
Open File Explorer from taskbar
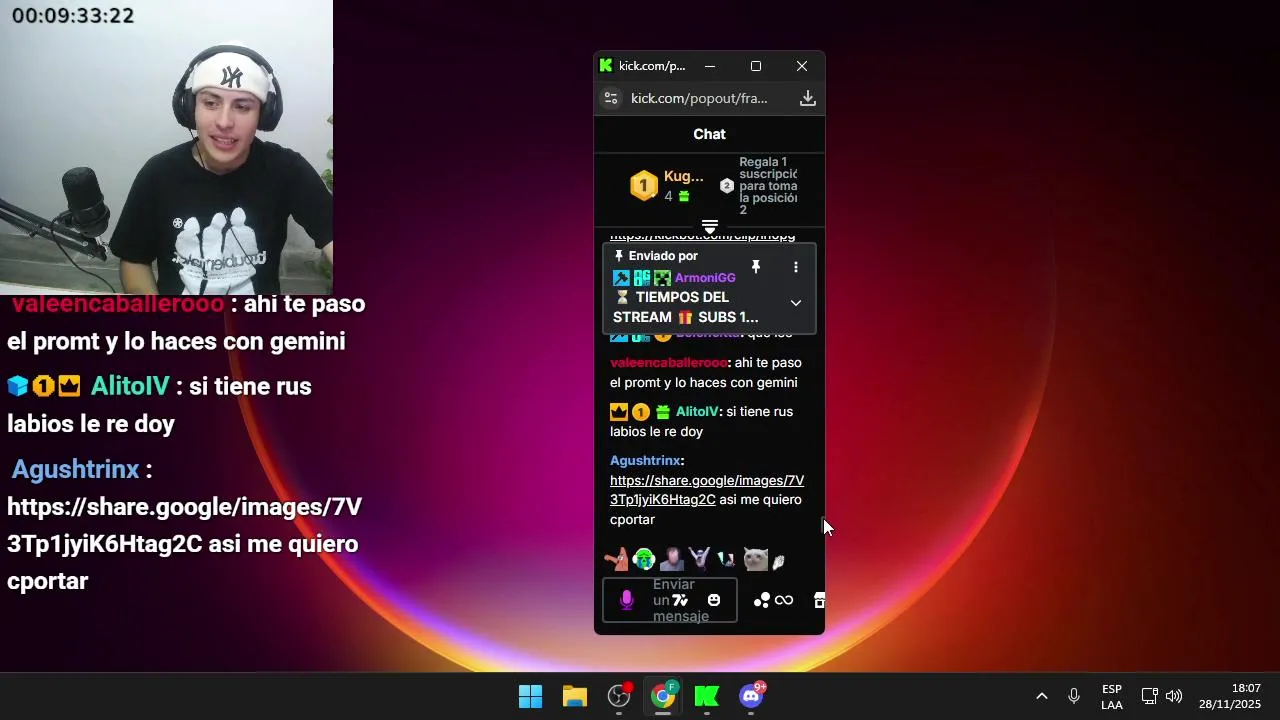tap(575, 696)
